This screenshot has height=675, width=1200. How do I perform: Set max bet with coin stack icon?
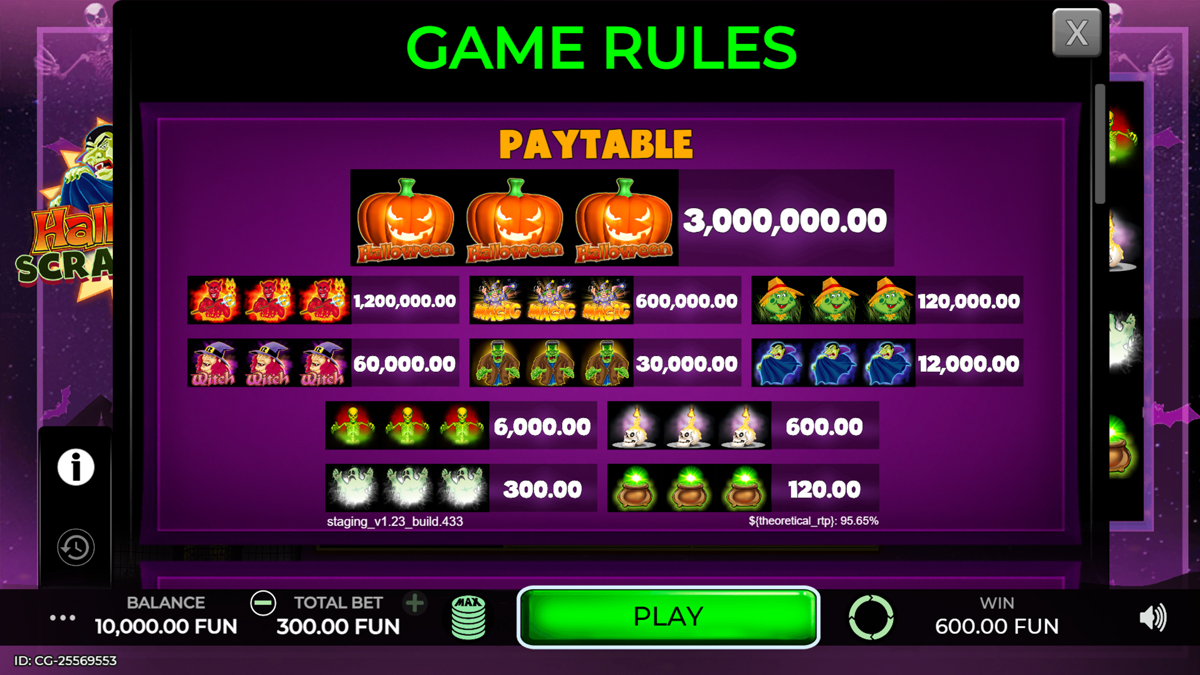point(468,617)
